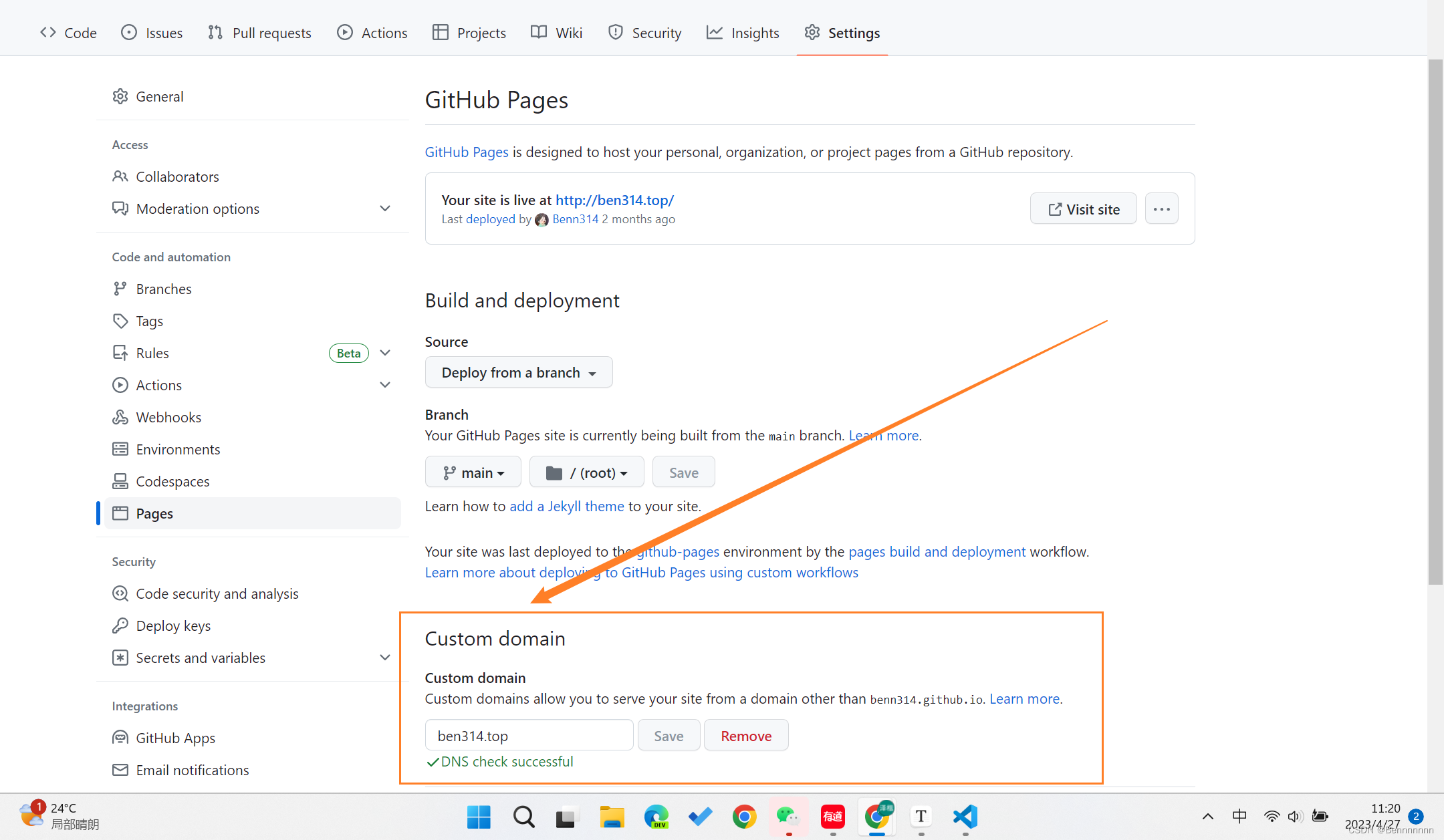Click the Visit site button
This screenshot has width=1444, height=840.
tap(1084, 209)
